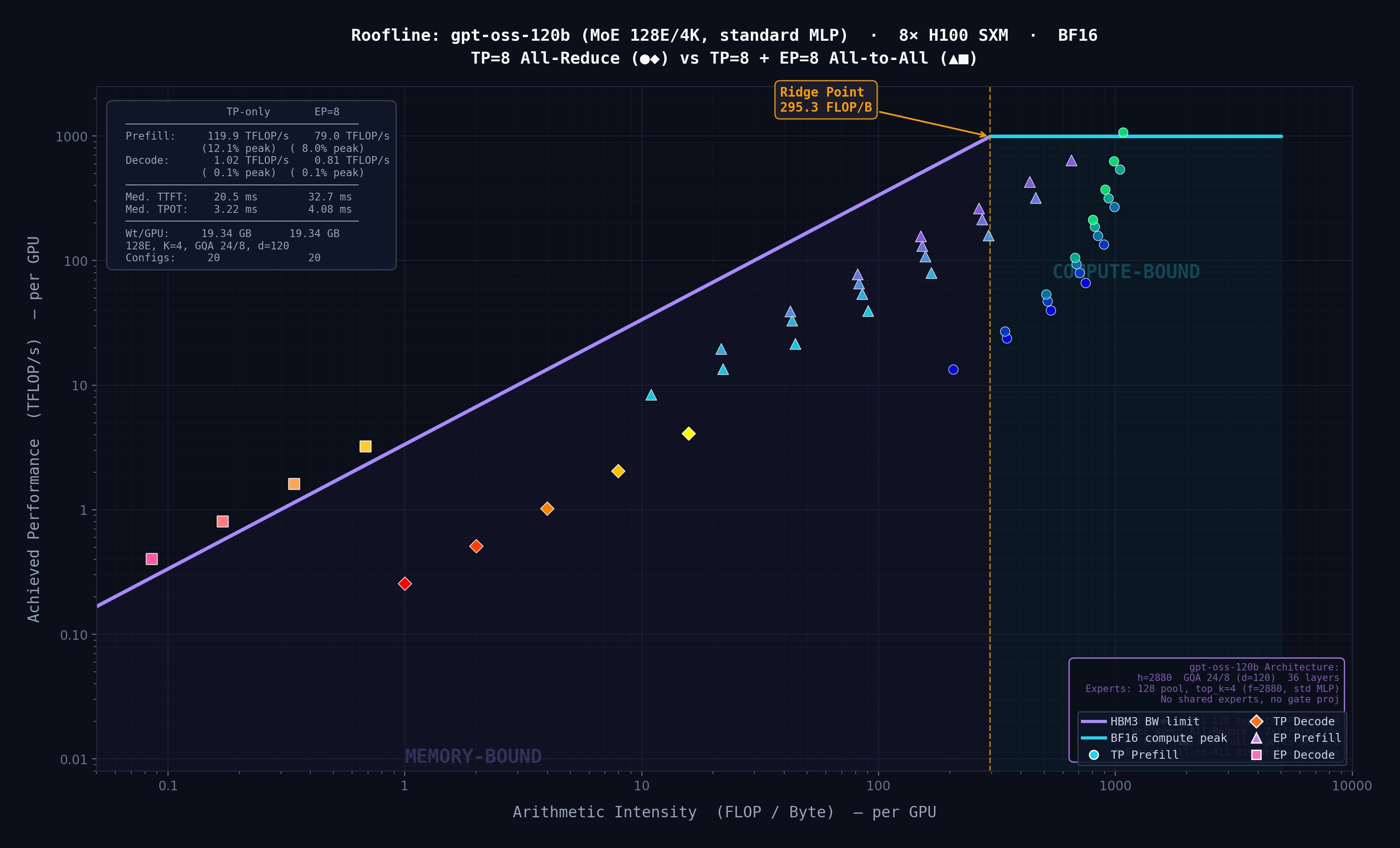Click the topmost purple EP Prefill triangle
The image size is (1400, 848).
tap(1072, 161)
